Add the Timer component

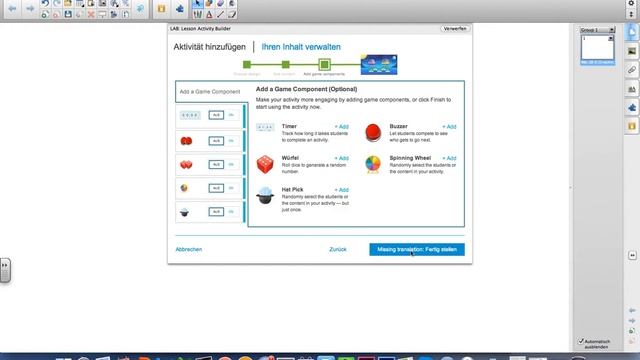pyautogui.click(x=342, y=127)
